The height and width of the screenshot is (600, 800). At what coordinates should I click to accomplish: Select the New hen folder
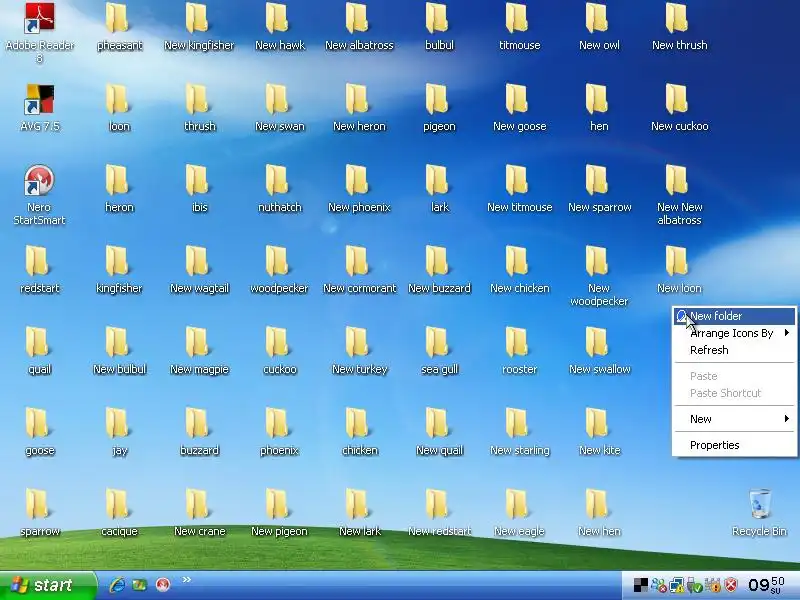coord(599,513)
